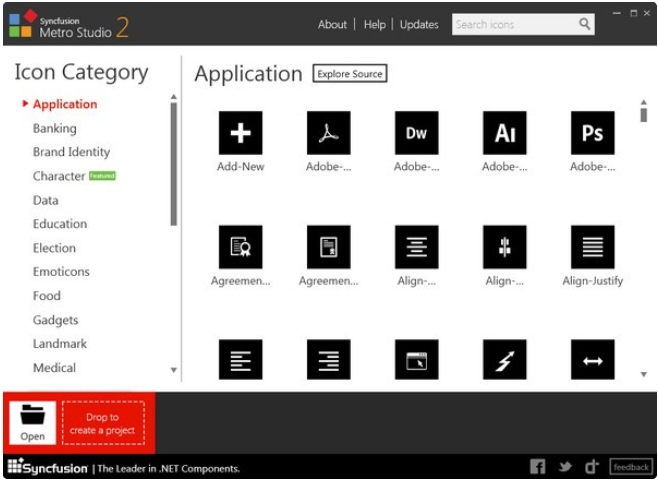Screen dimensions: 658x481
Task: Click the Add-New label text
Action: point(240,167)
